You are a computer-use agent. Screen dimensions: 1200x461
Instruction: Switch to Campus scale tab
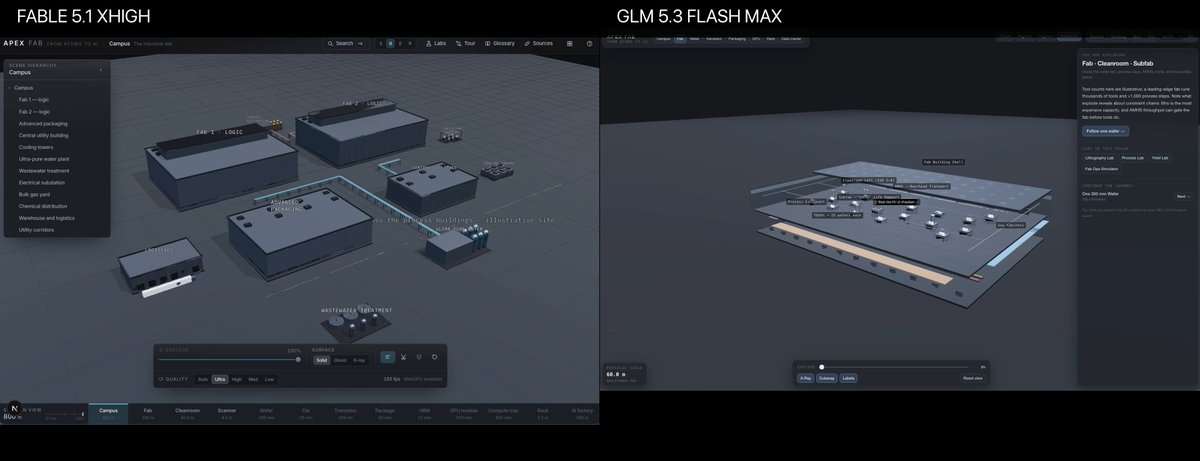[108, 413]
